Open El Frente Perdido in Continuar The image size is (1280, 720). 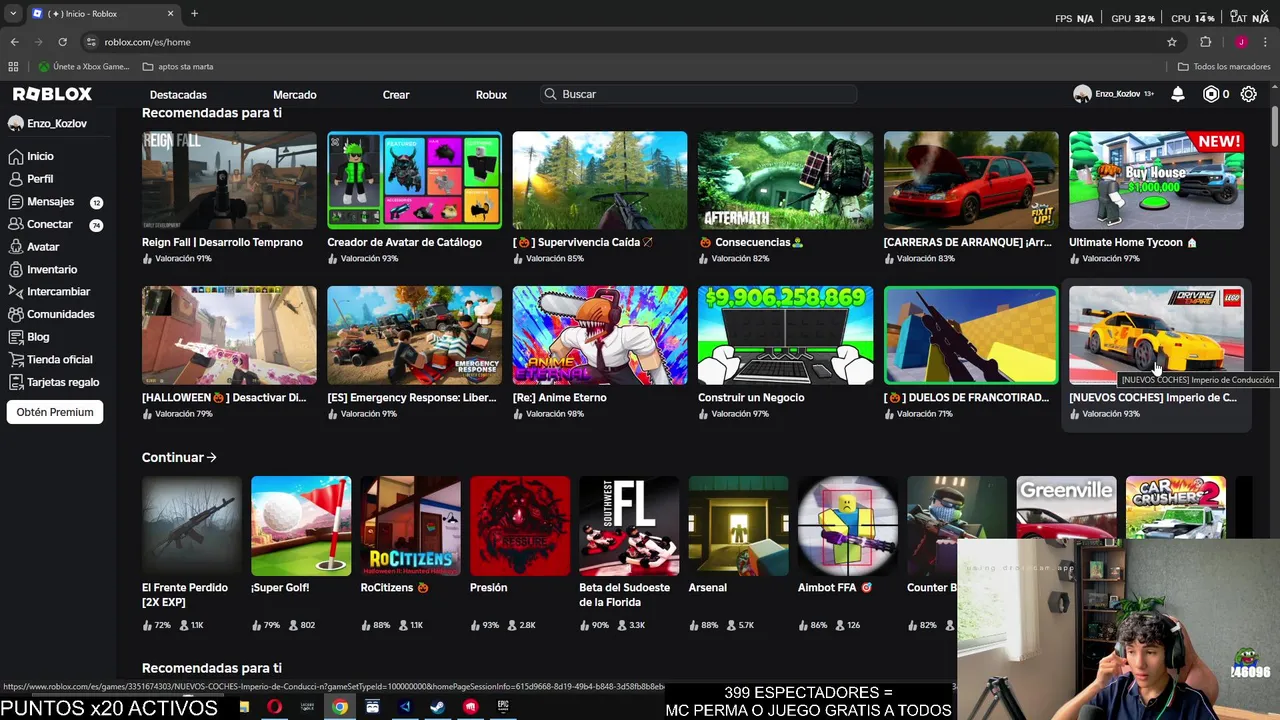192,526
